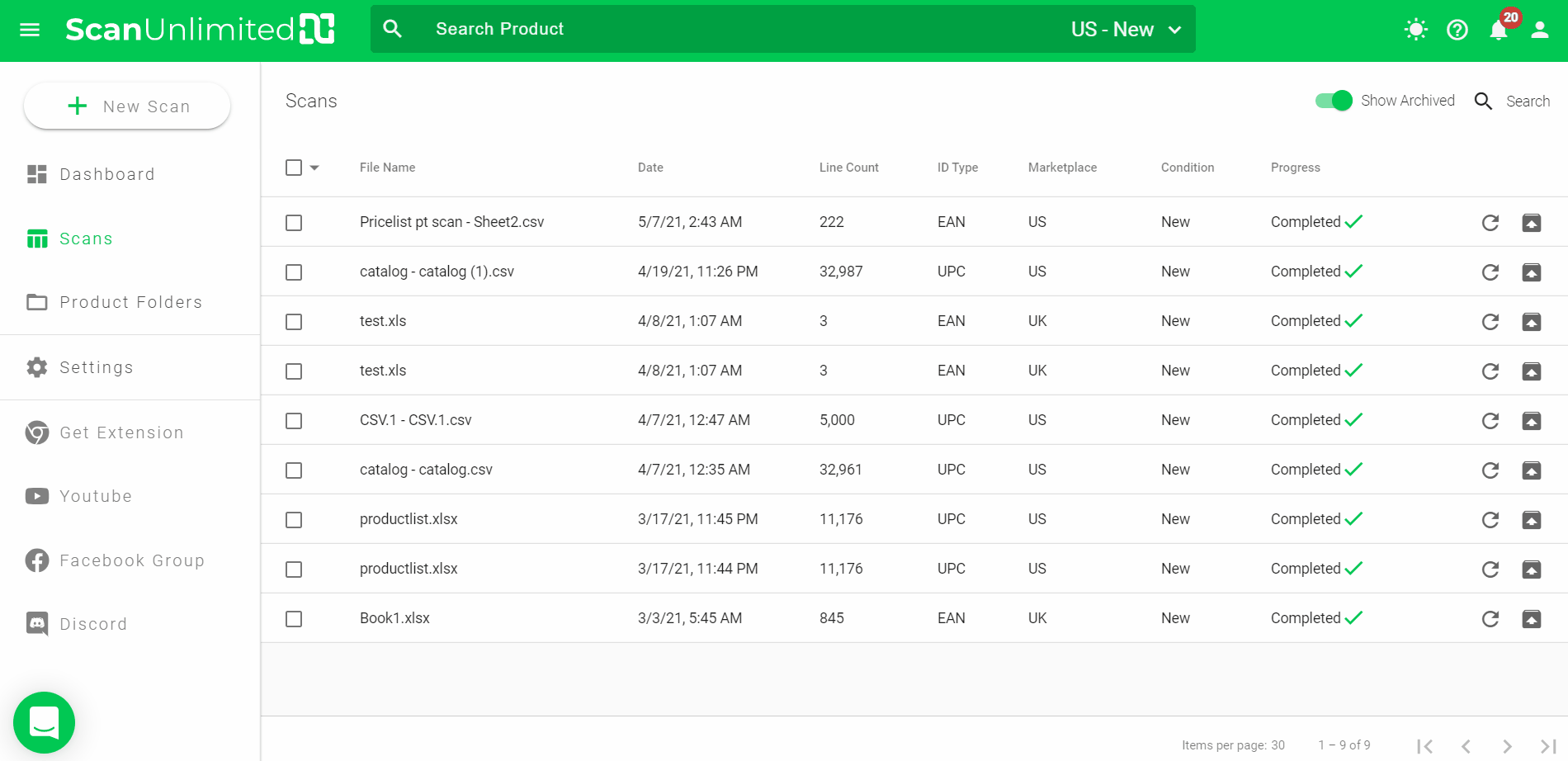Go to Dashboard in sidebar

106,174
